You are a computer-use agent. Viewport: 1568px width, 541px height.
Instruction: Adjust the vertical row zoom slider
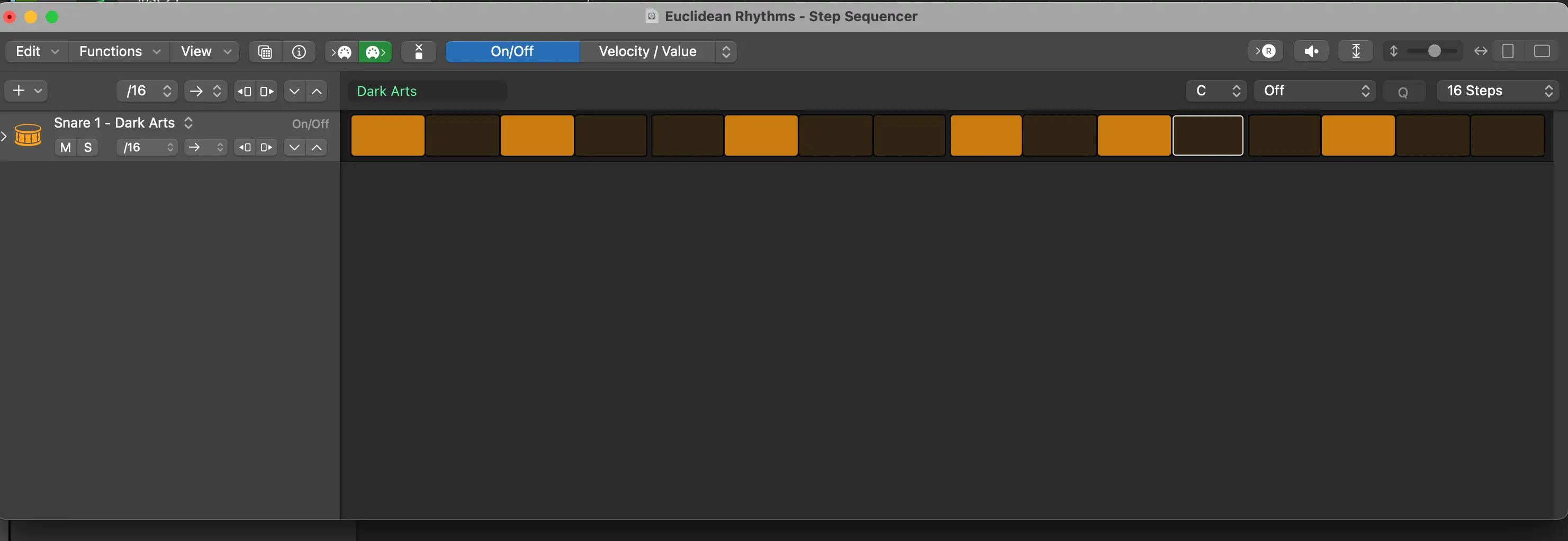(x=1434, y=51)
